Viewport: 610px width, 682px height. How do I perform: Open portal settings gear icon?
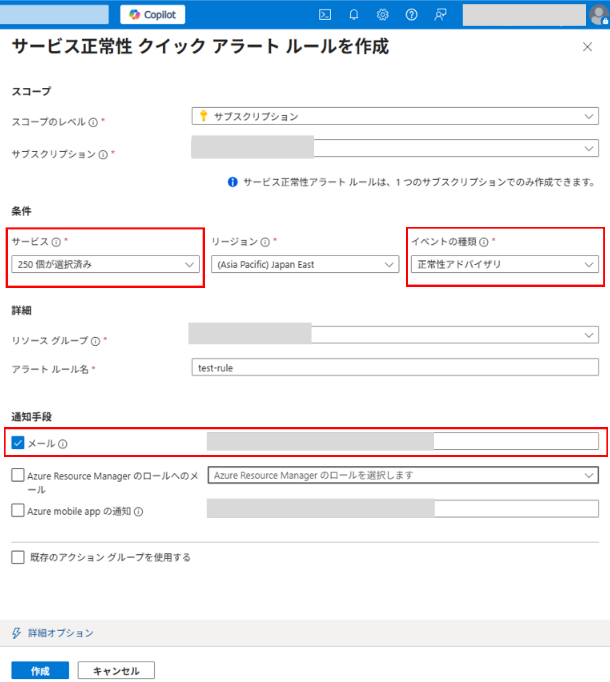point(382,15)
